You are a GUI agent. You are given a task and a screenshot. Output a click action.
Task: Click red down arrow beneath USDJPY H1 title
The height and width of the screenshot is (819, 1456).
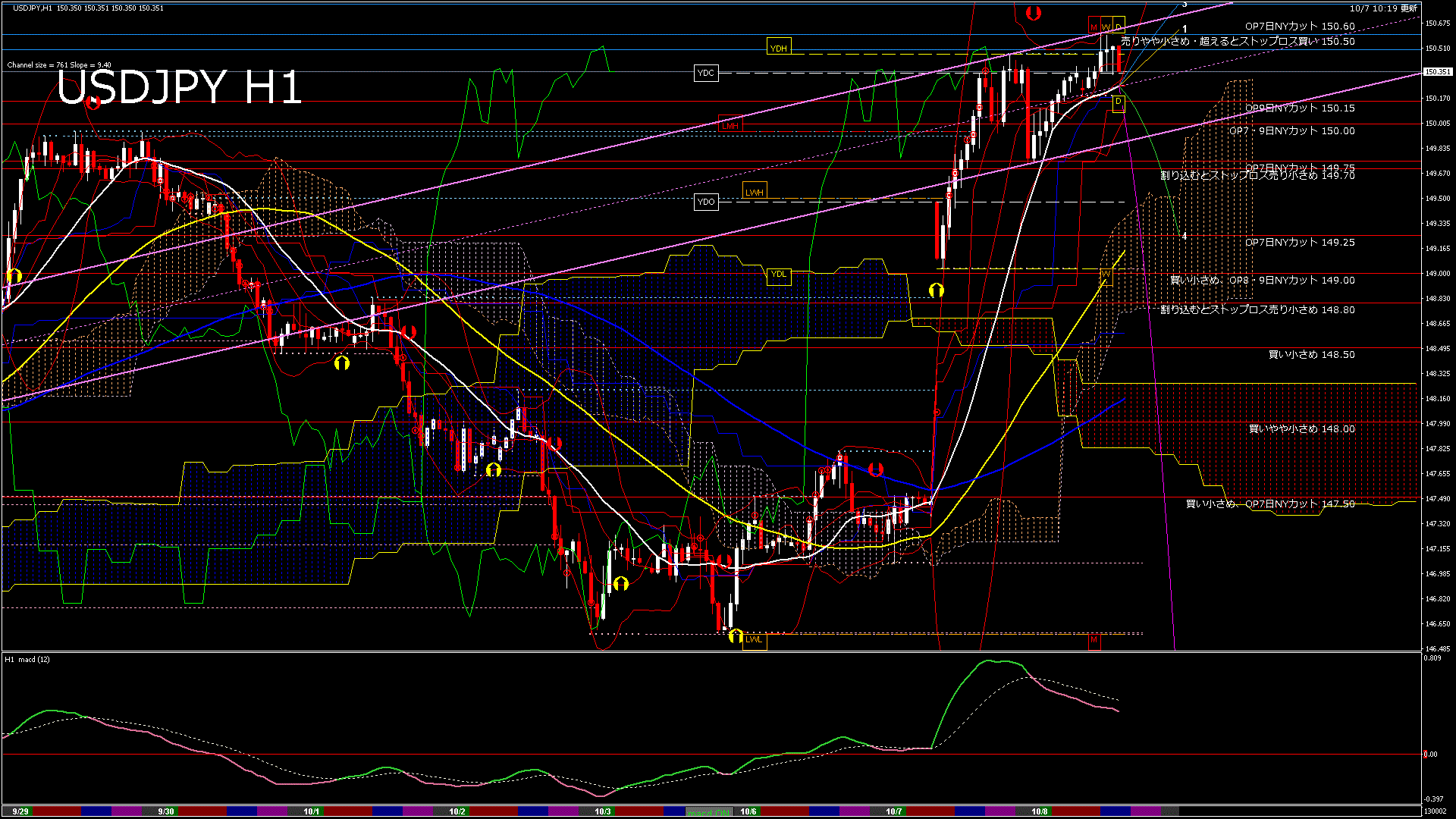pos(93,102)
